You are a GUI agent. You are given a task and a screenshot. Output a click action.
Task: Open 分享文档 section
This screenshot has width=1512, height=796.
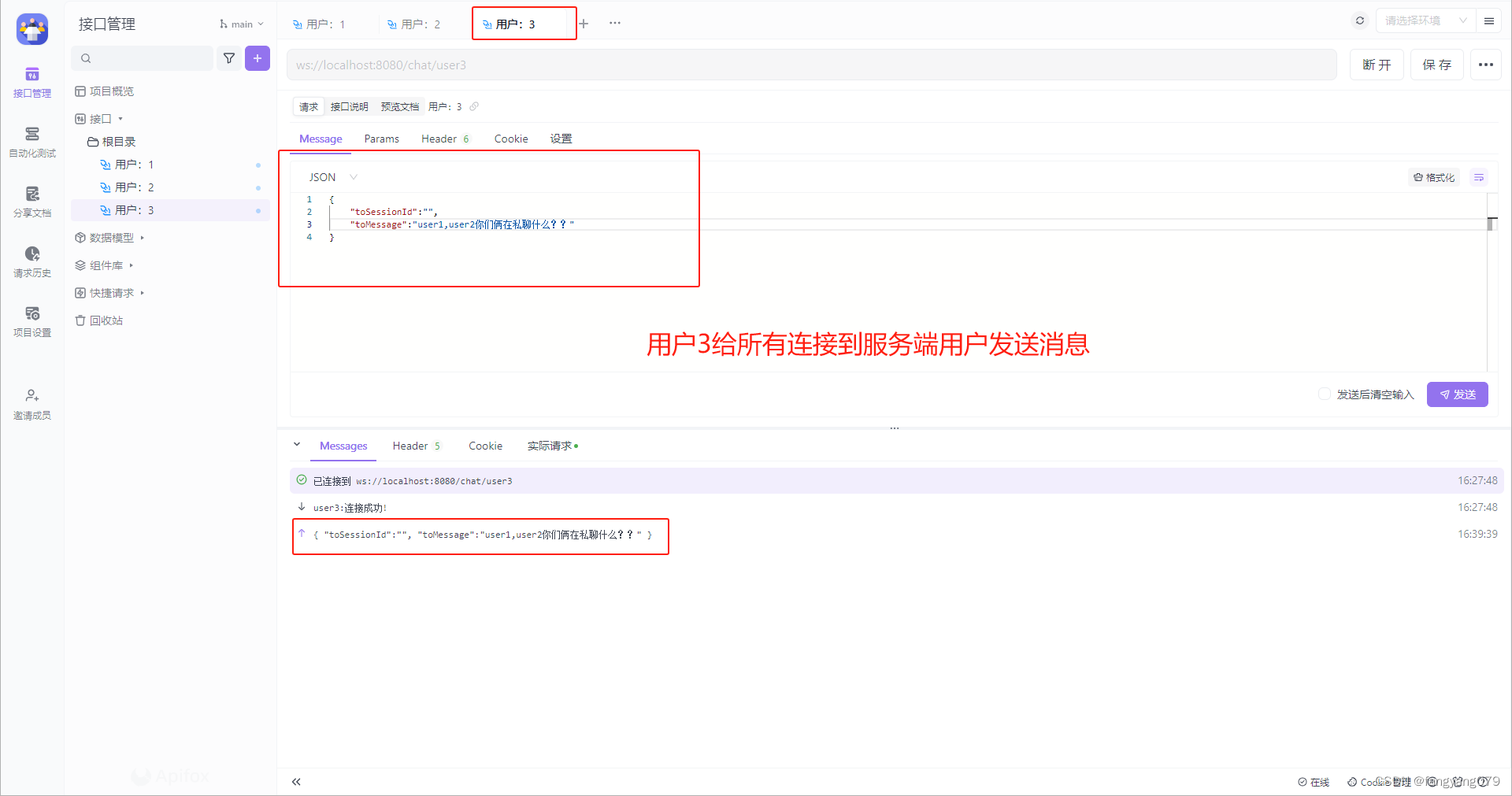coord(31,201)
